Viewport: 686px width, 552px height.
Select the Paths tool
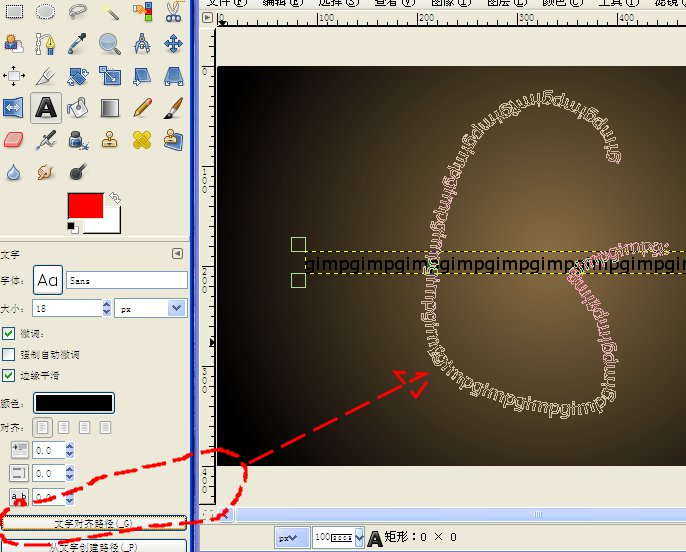coord(46,44)
